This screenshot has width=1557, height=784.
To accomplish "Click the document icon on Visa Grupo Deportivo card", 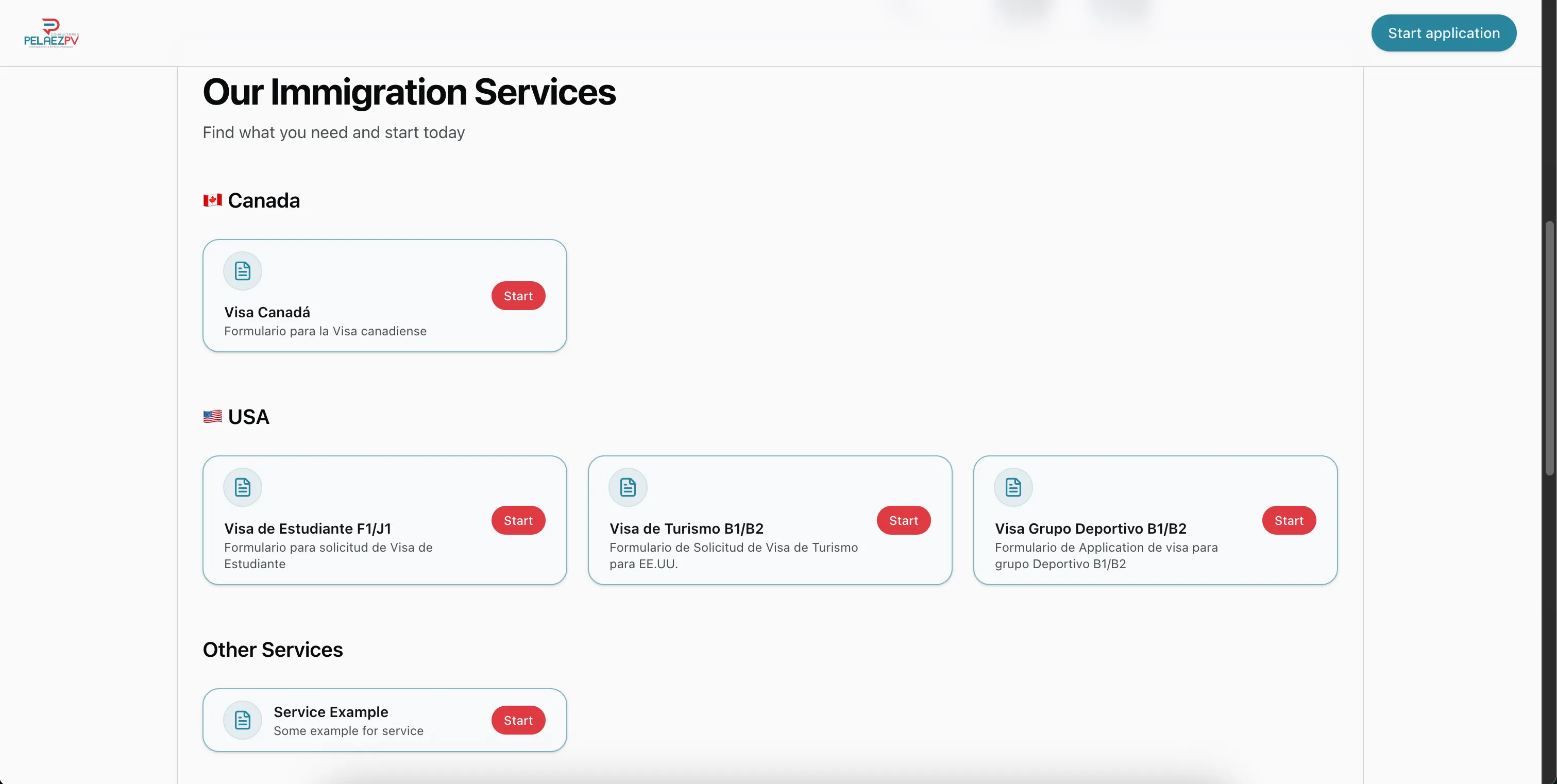I will coord(1012,487).
